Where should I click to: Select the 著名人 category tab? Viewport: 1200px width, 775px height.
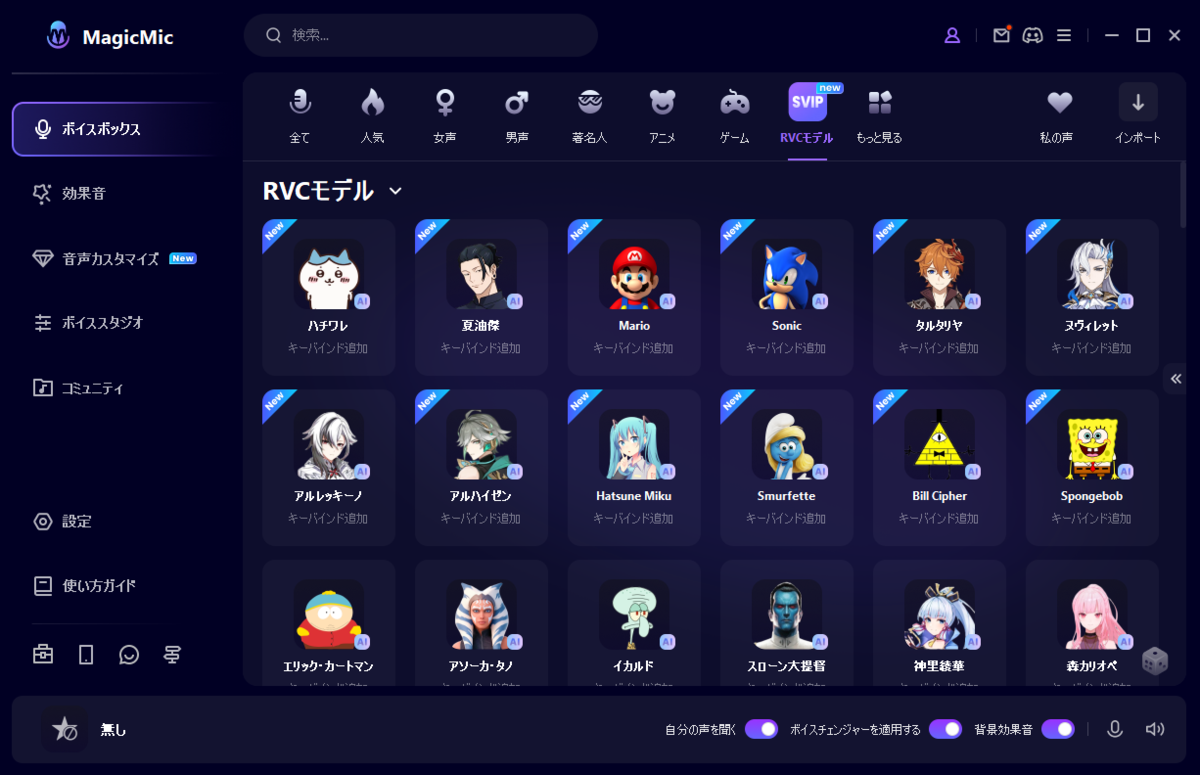[590, 116]
